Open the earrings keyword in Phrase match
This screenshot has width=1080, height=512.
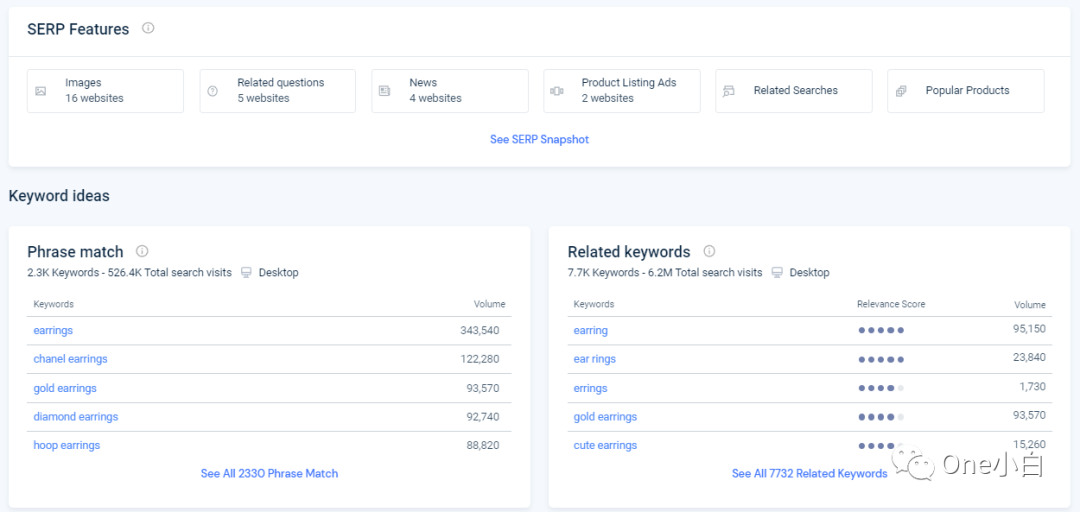tap(53, 330)
